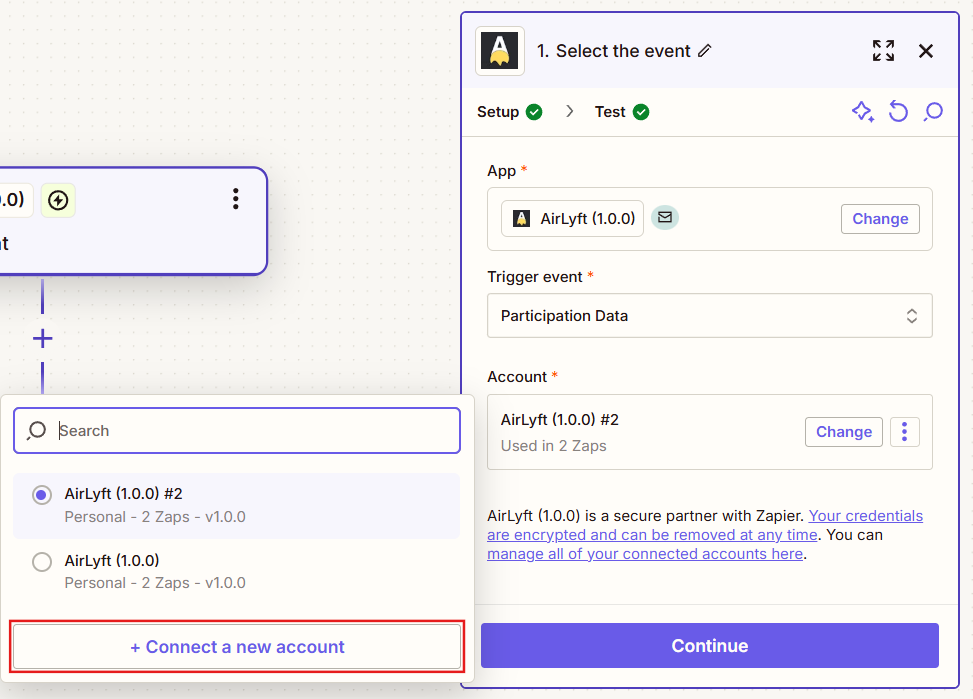The width and height of the screenshot is (973, 699).
Task: Close the Select the event panel
Action: [x=926, y=51]
